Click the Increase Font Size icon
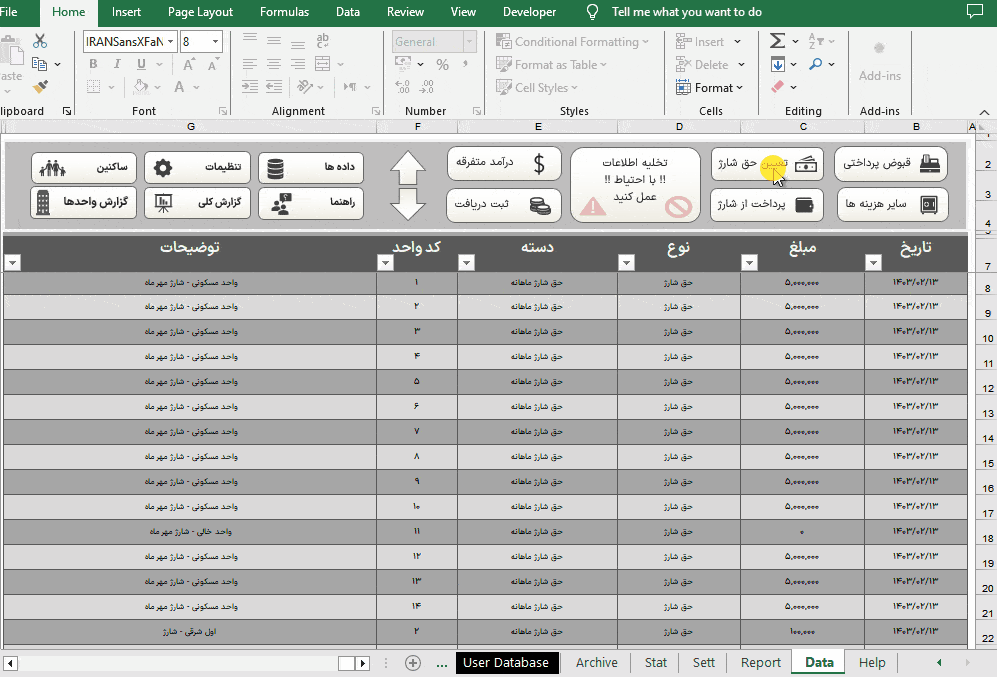The height and width of the screenshot is (677, 997). [x=189, y=64]
